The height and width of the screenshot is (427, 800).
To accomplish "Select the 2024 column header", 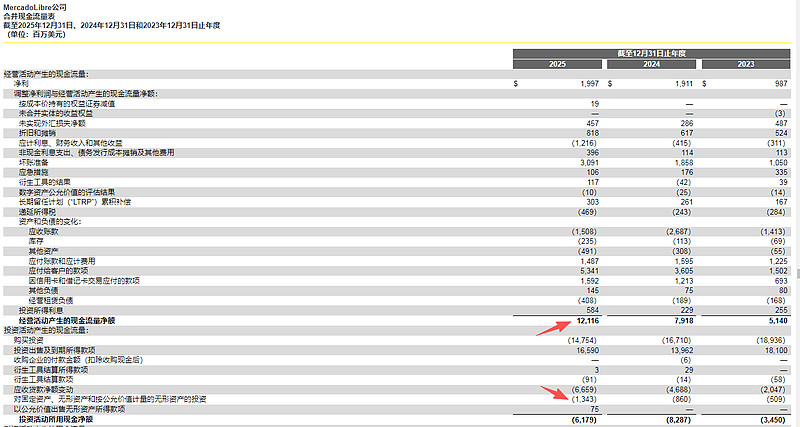I will [652, 64].
